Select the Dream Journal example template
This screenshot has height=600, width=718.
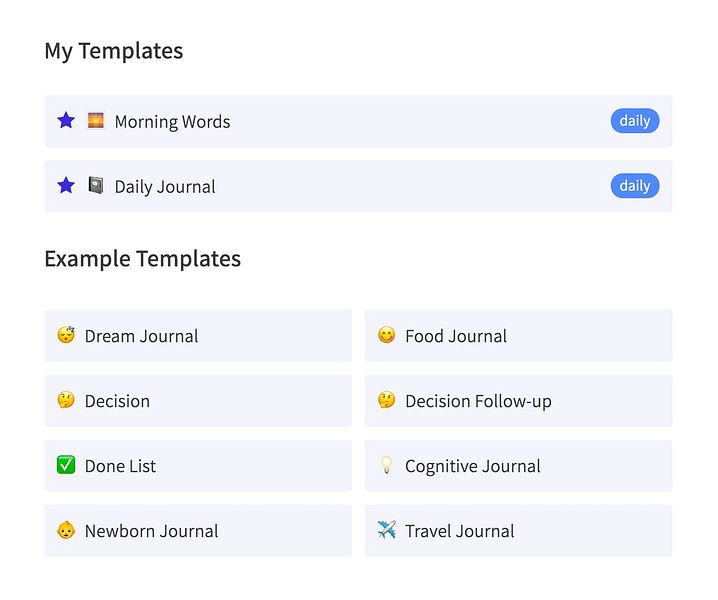(x=141, y=337)
